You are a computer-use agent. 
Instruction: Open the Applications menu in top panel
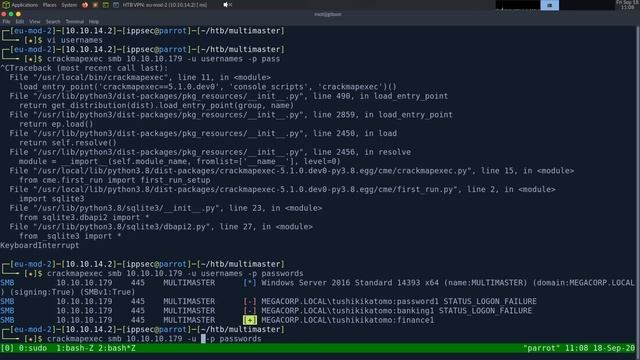click(24, 5)
